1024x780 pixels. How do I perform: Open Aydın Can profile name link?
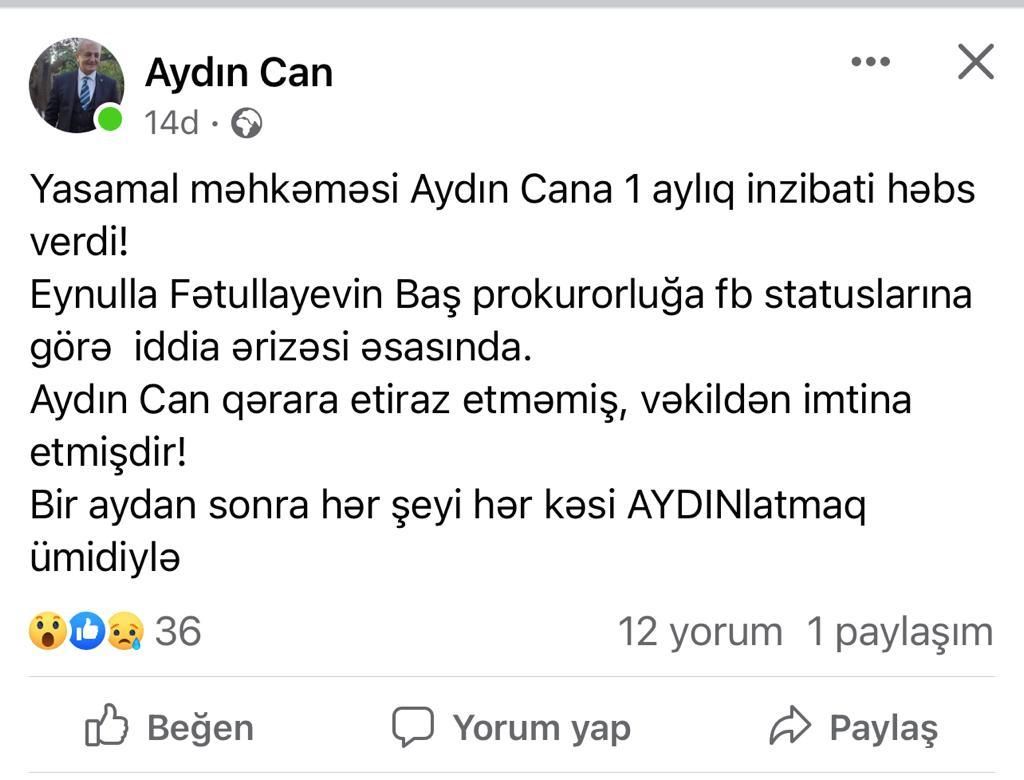239,72
